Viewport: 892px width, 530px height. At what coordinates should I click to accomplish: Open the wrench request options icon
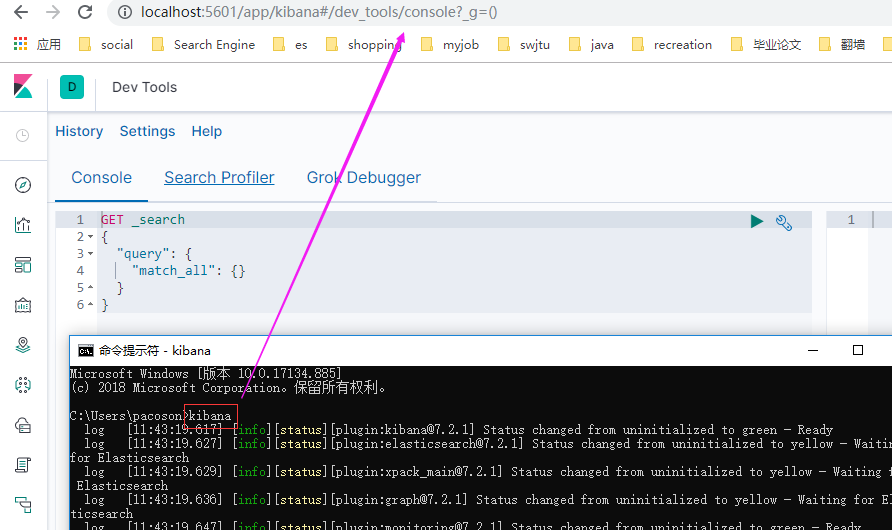[784, 222]
